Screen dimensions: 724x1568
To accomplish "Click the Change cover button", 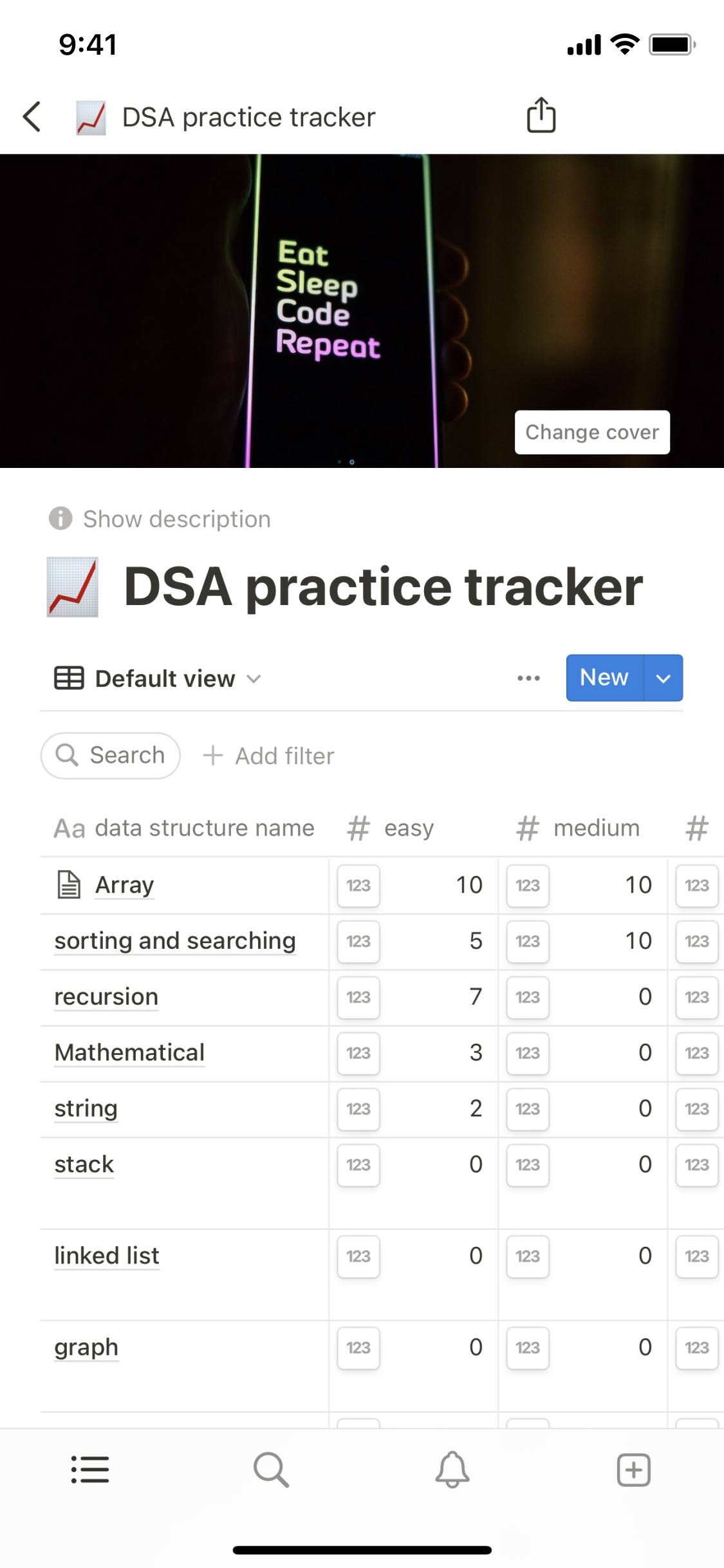I will tap(592, 432).
